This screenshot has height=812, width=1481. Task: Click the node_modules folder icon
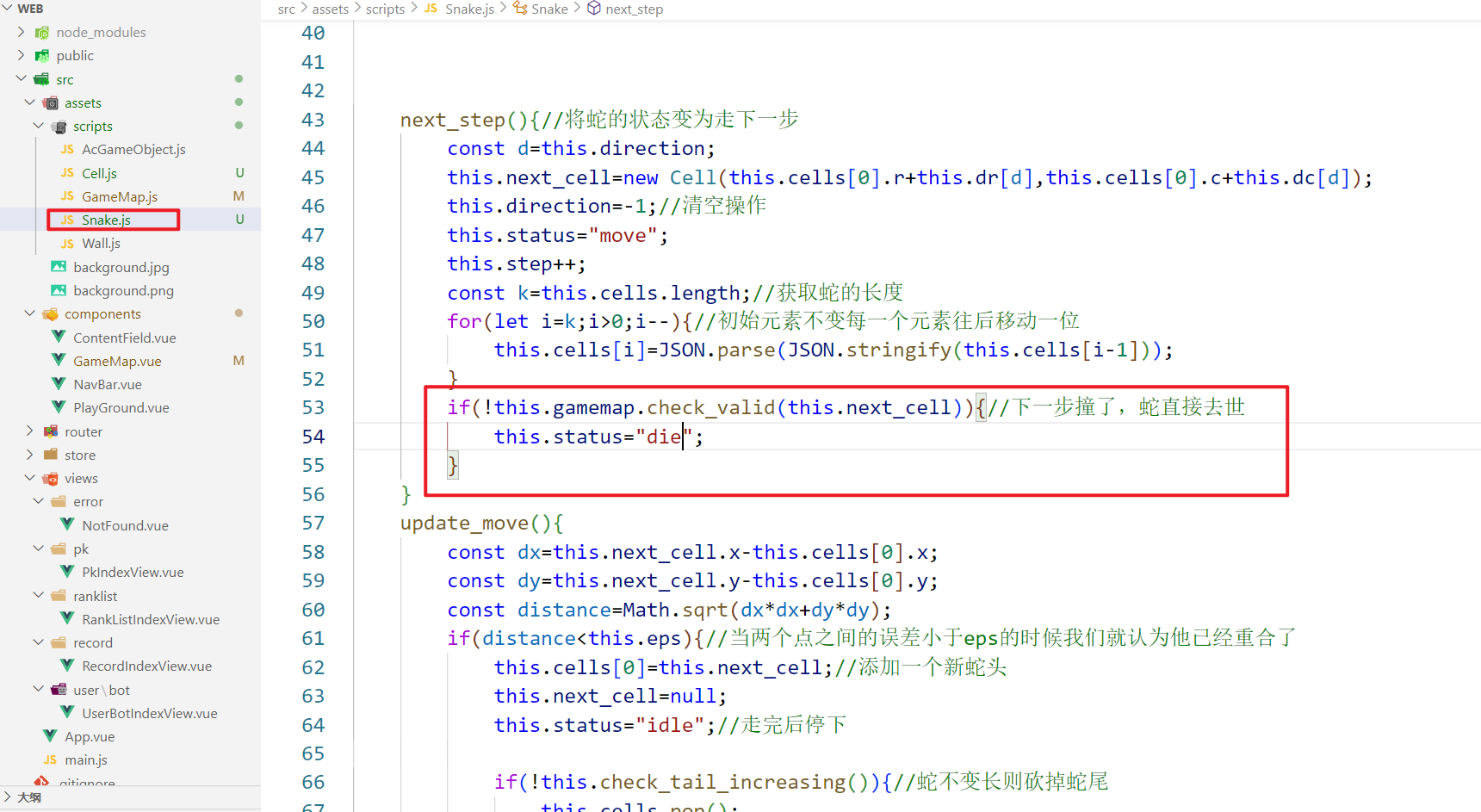tap(41, 33)
